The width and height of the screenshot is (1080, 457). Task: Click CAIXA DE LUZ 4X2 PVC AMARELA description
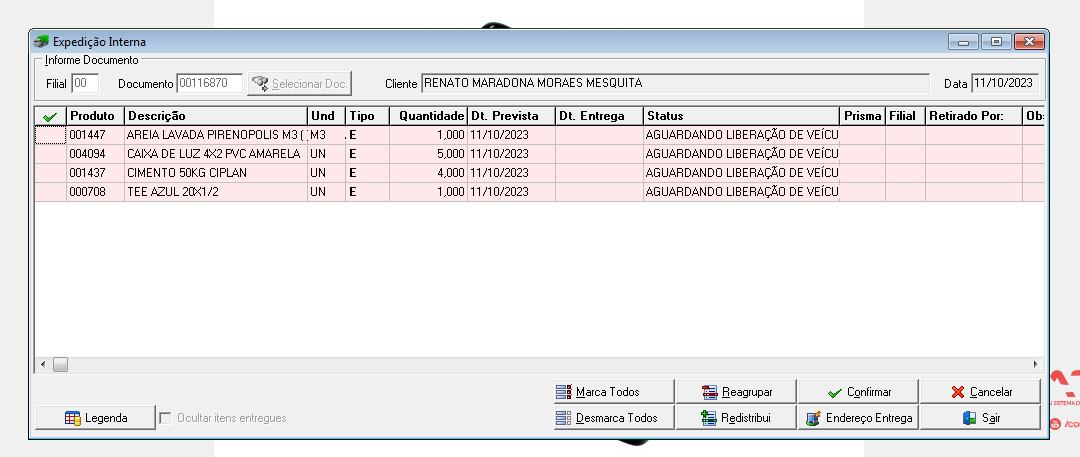click(x=216, y=154)
